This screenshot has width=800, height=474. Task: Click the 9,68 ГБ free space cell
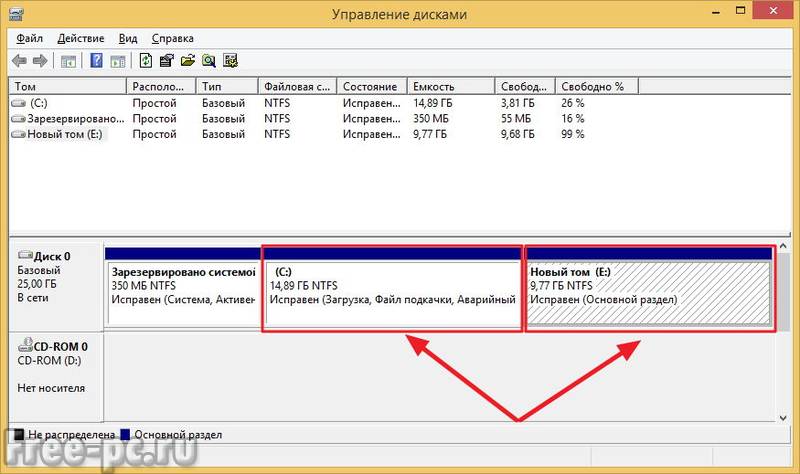coord(517,135)
